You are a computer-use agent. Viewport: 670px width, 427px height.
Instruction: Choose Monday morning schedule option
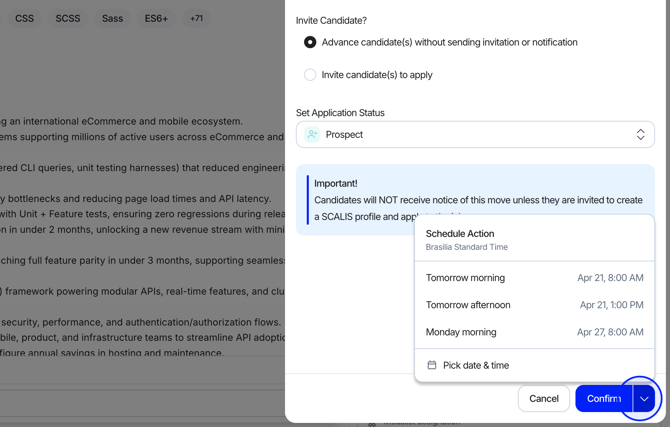pos(534,332)
